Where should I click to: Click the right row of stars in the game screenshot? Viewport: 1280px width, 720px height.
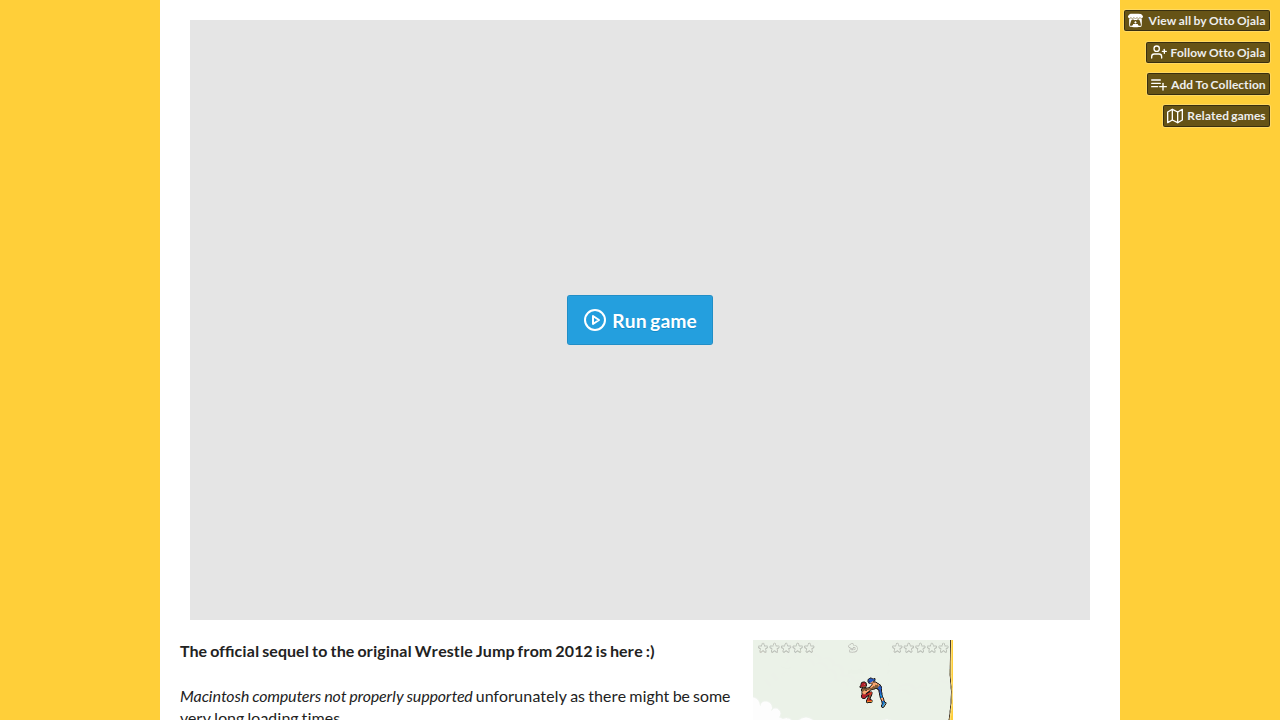point(920,648)
